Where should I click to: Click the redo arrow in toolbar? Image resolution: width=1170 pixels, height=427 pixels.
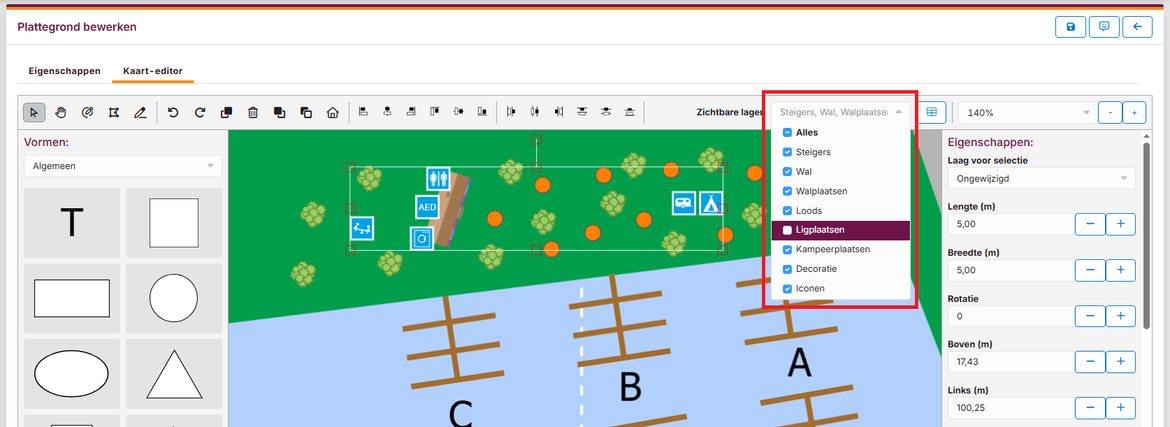(200, 112)
